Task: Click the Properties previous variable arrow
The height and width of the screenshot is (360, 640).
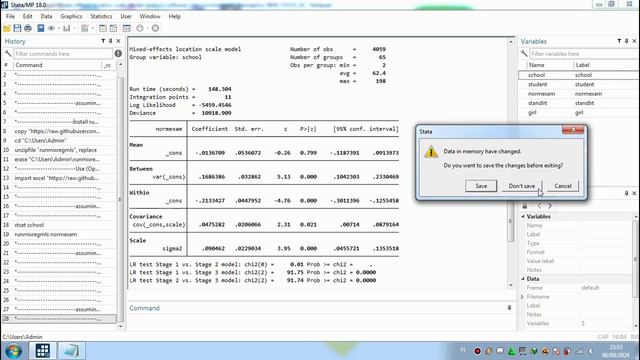Action: 539,206
